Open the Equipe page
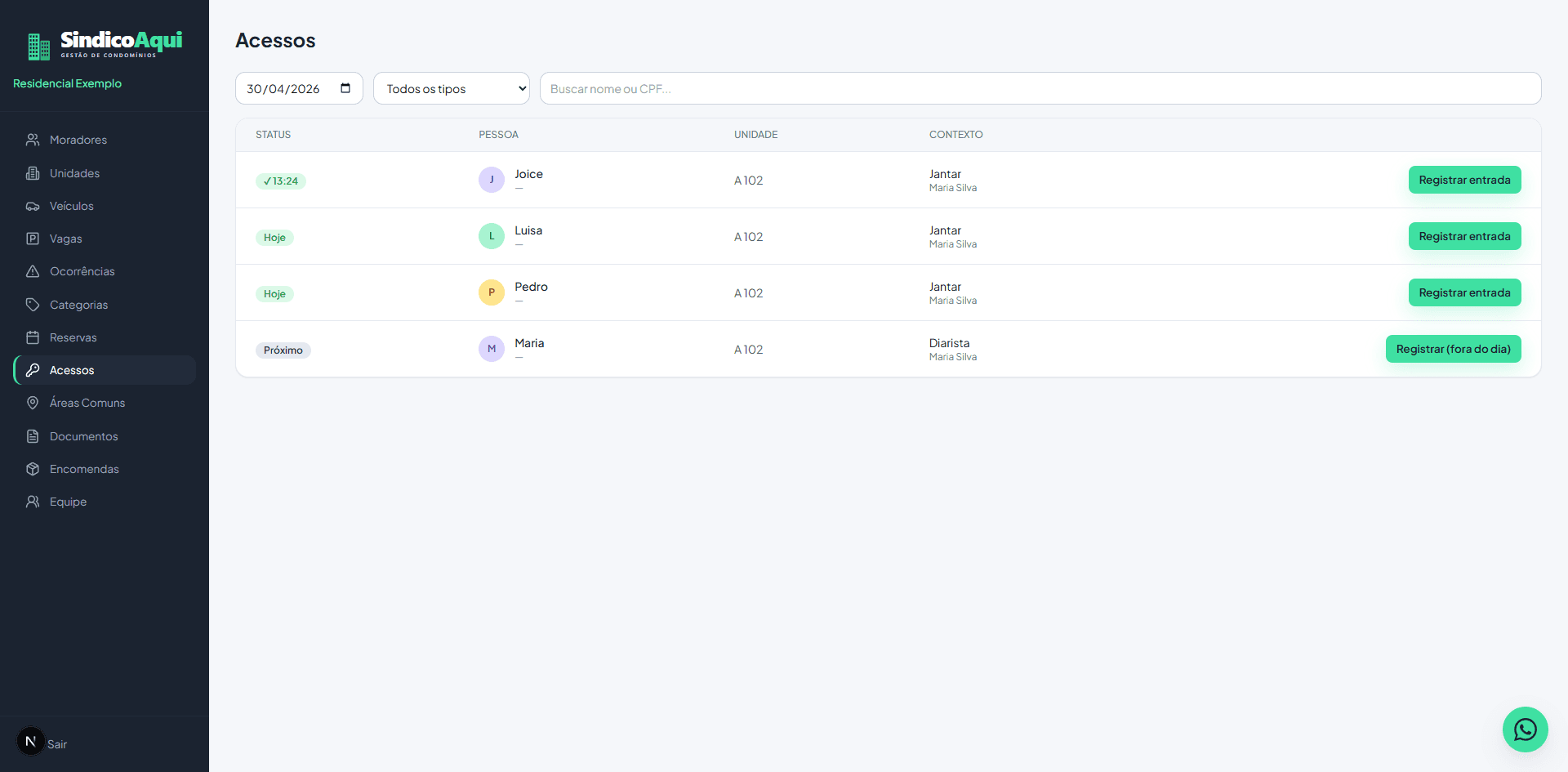1568x772 pixels. pyautogui.click(x=105, y=502)
